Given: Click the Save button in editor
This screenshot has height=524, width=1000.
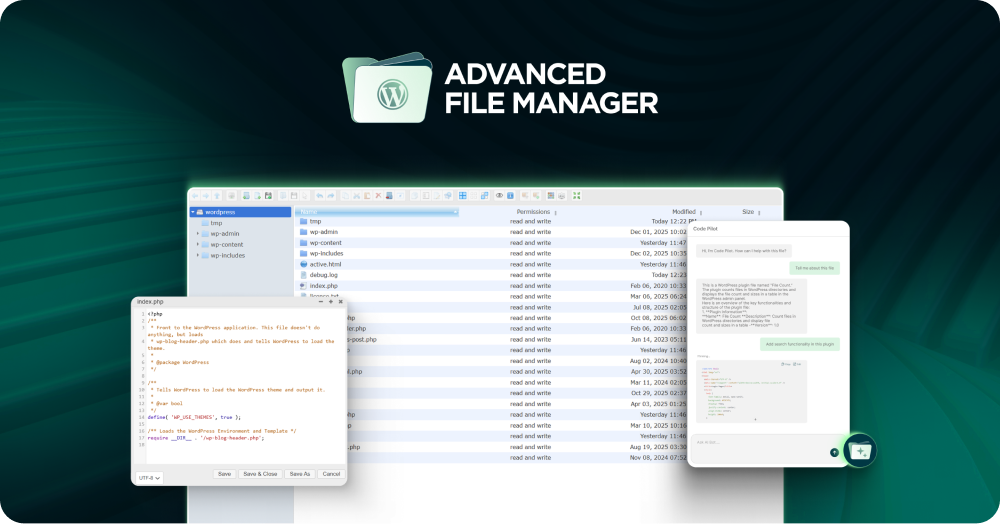Looking at the screenshot, I should pyautogui.click(x=224, y=474).
